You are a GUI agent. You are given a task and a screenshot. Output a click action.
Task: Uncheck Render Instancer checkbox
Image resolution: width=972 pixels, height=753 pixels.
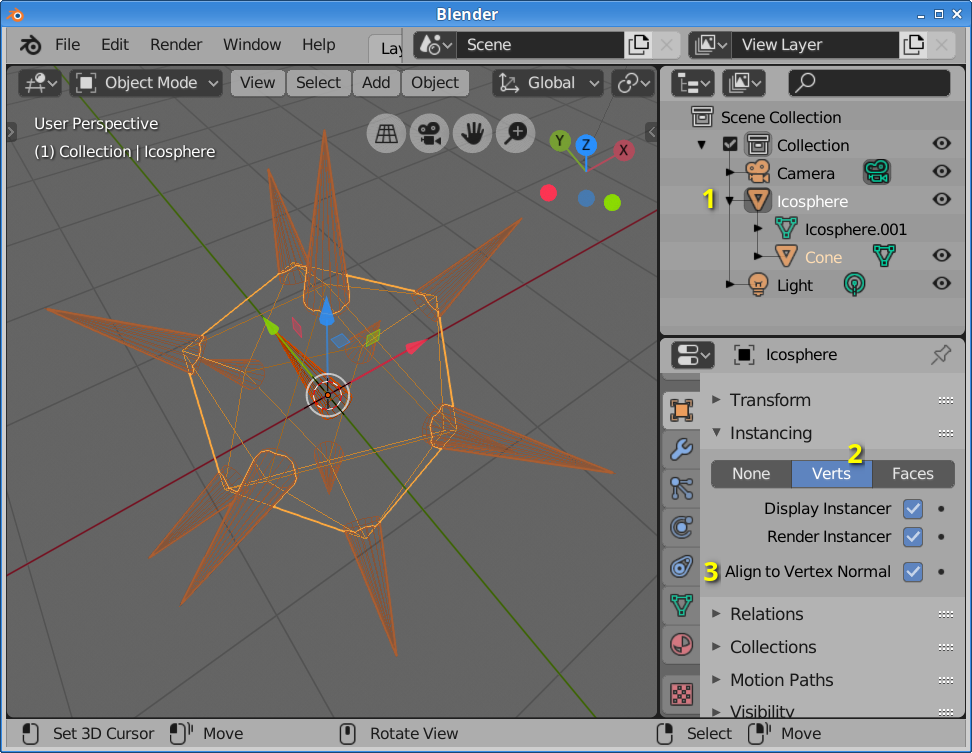(912, 537)
